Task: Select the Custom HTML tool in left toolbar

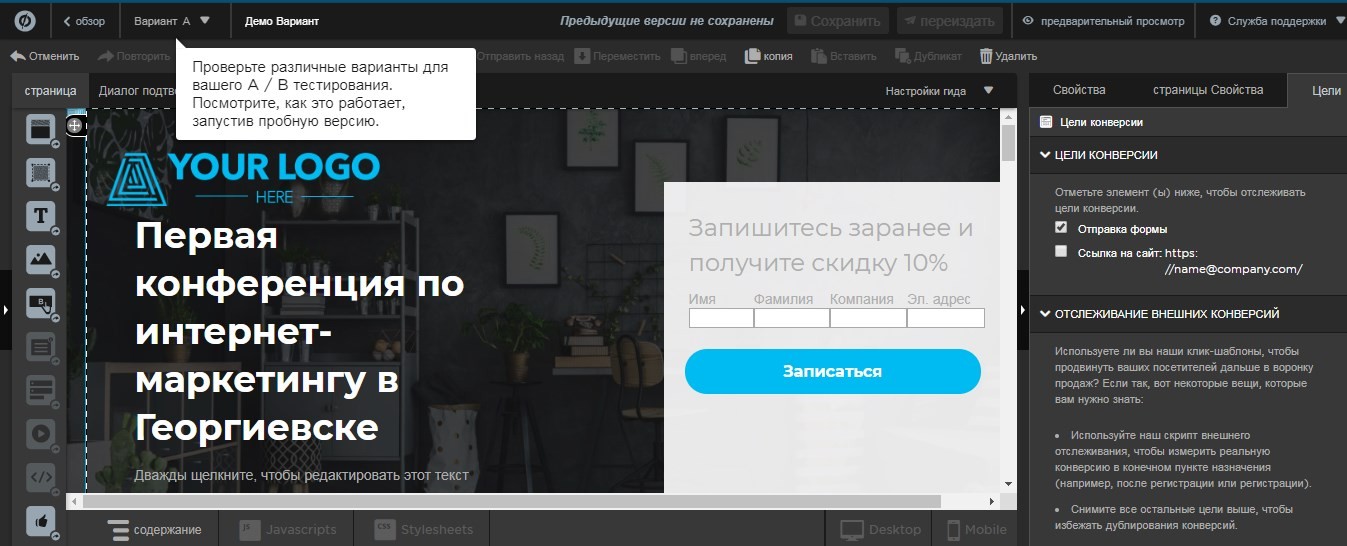Action: 40,477
